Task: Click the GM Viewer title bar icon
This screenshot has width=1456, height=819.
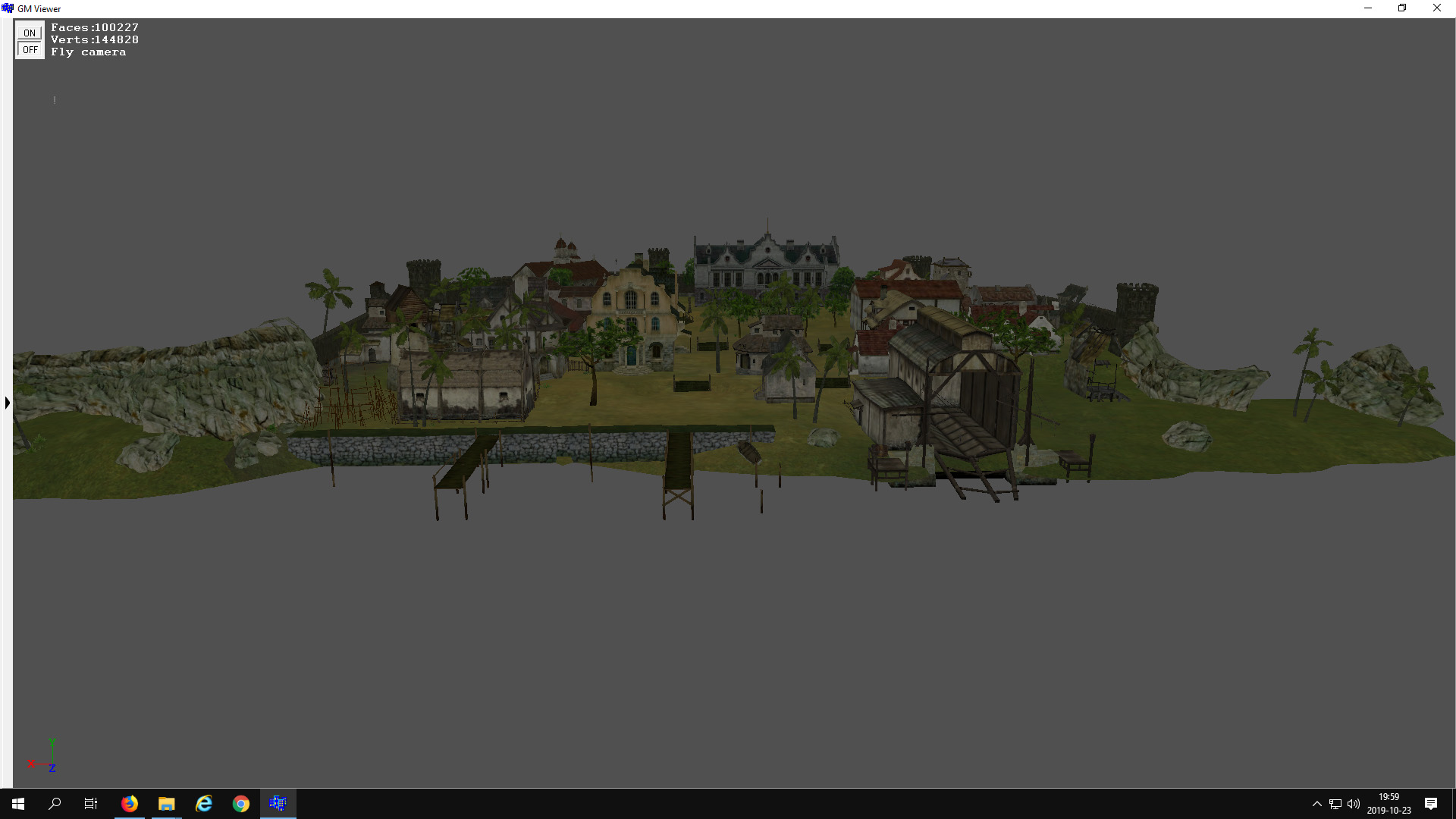Action: pos(8,8)
